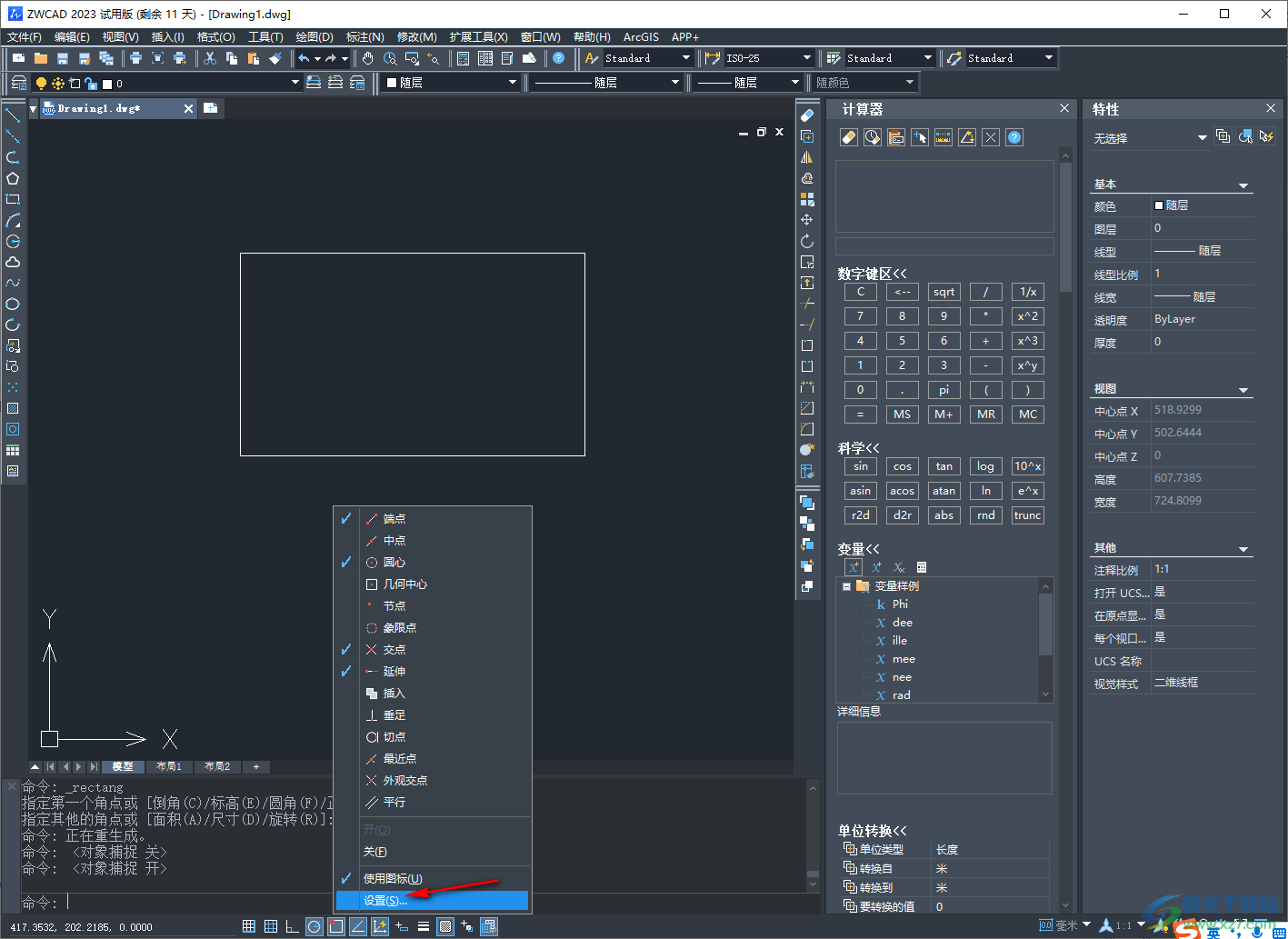The height and width of the screenshot is (939, 1288).
Task: Open the color 随层 dropdown
Action: click(x=450, y=83)
